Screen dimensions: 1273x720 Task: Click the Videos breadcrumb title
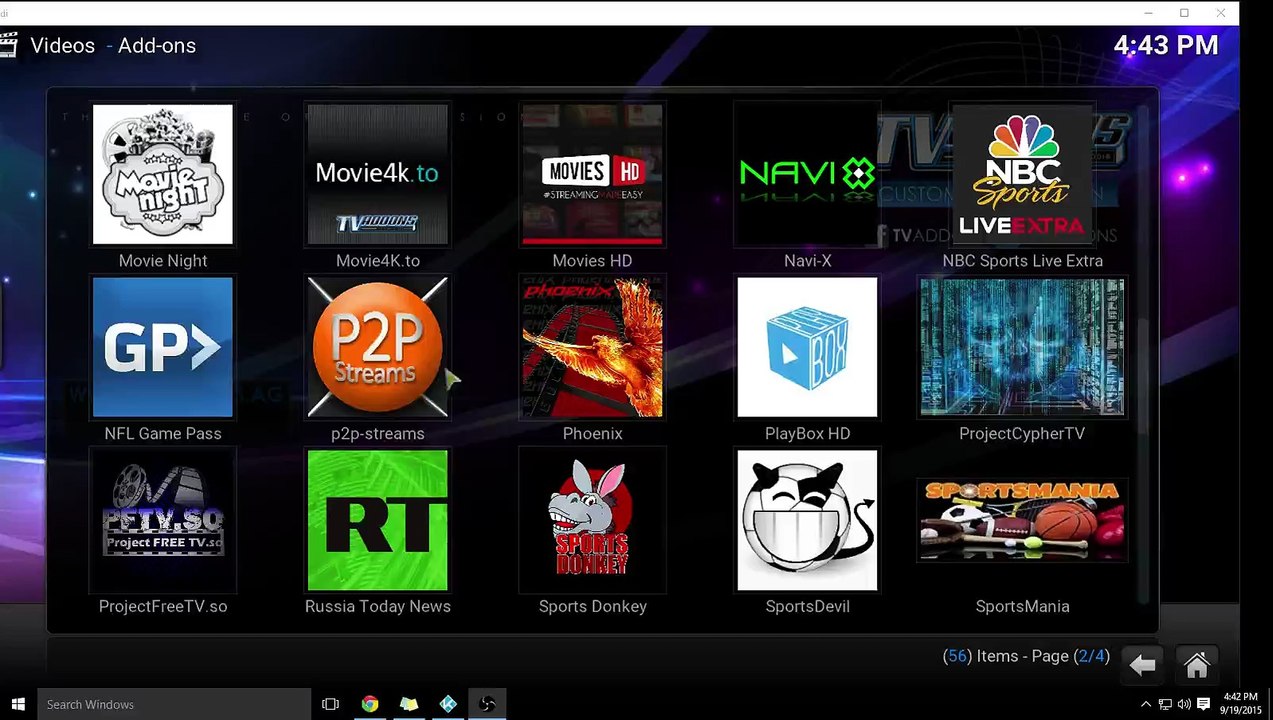click(62, 45)
